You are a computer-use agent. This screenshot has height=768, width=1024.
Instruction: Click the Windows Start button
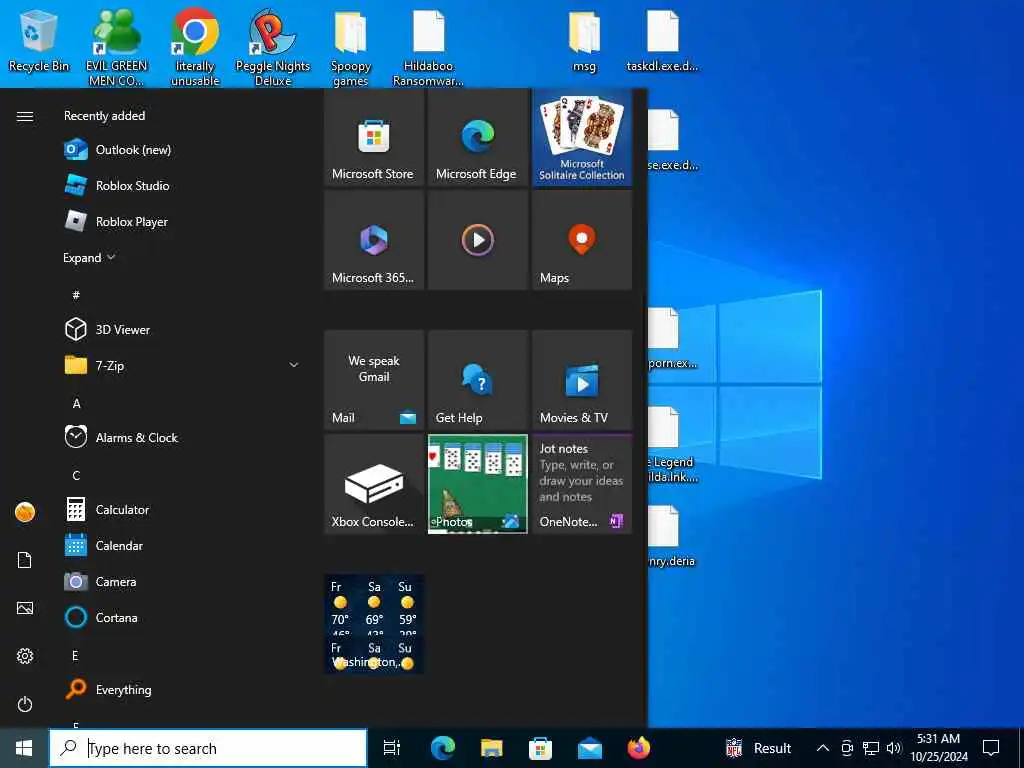coord(24,748)
